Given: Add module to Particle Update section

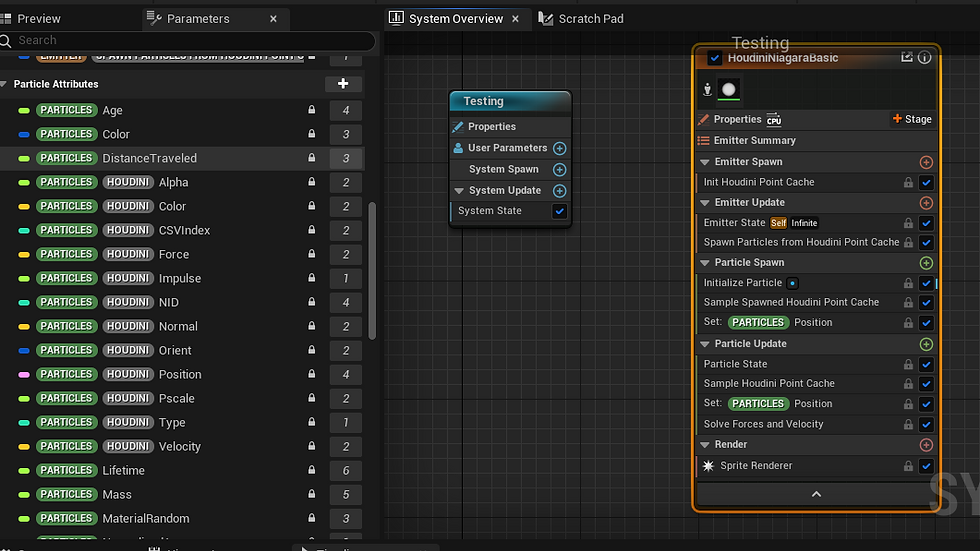Looking at the screenshot, I should tap(926, 344).
